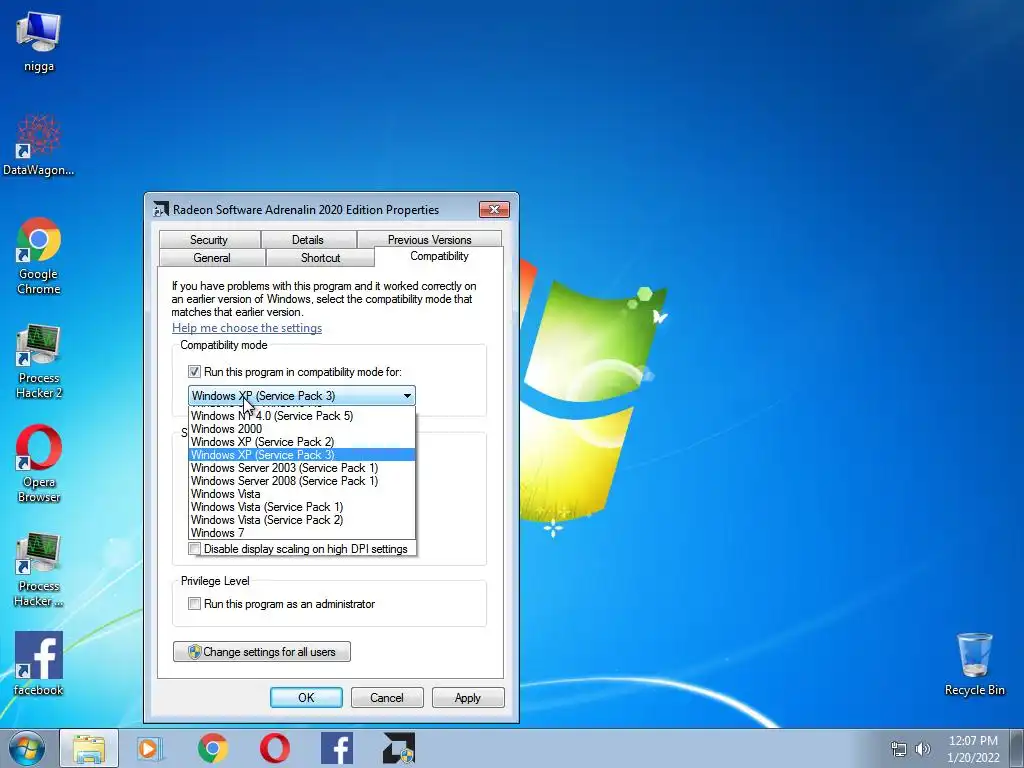Select highlighted Windows XP (Service Pack 3)
Image resolution: width=1024 pixels, height=768 pixels.
pos(302,455)
